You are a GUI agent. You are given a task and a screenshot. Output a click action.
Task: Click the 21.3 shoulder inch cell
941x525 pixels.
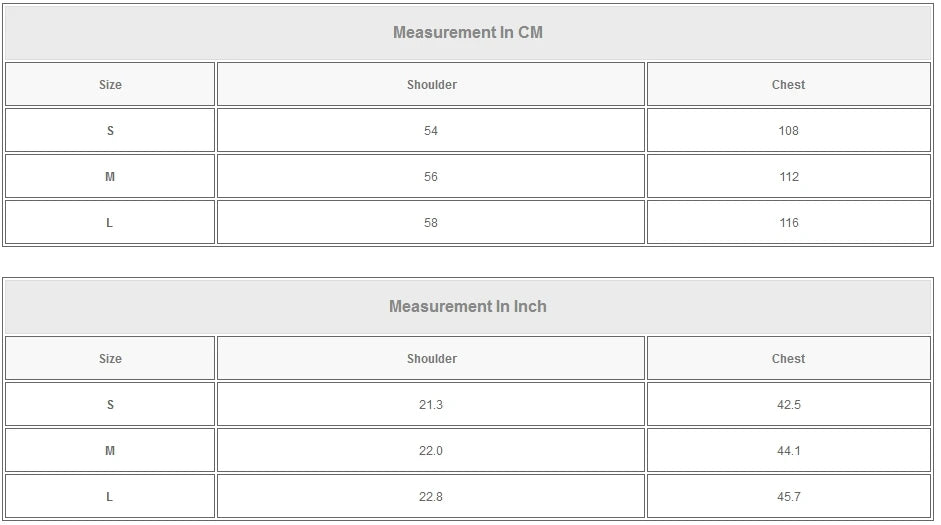[431, 405]
